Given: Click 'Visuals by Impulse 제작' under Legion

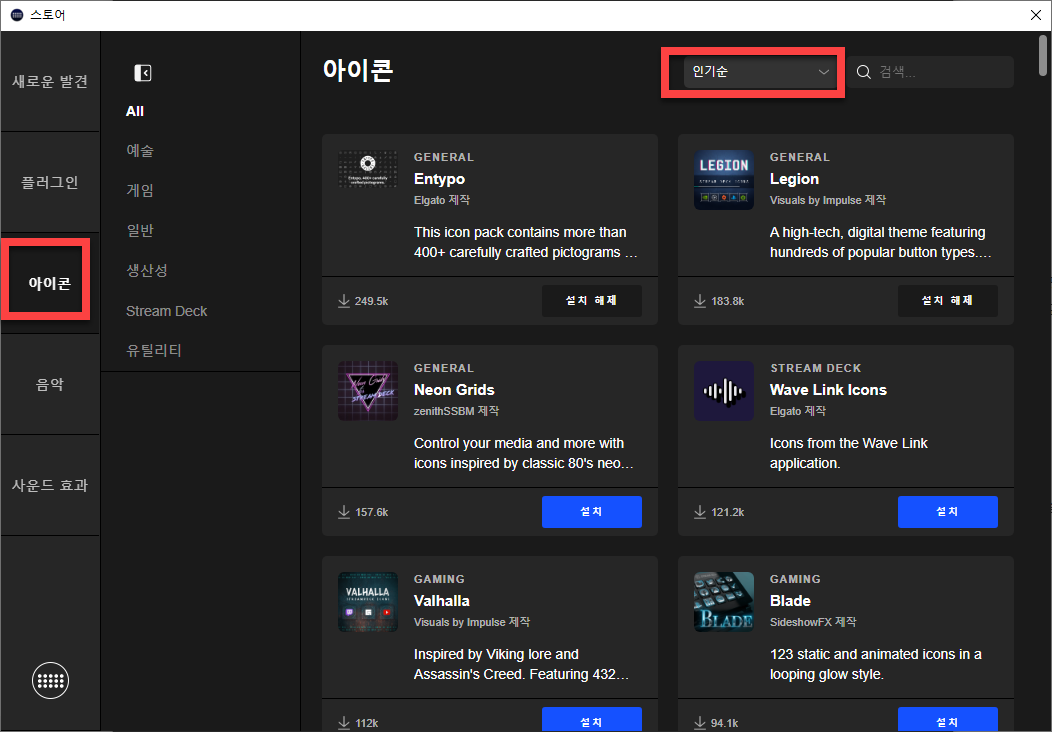Looking at the screenshot, I should click(x=828, y=200).
